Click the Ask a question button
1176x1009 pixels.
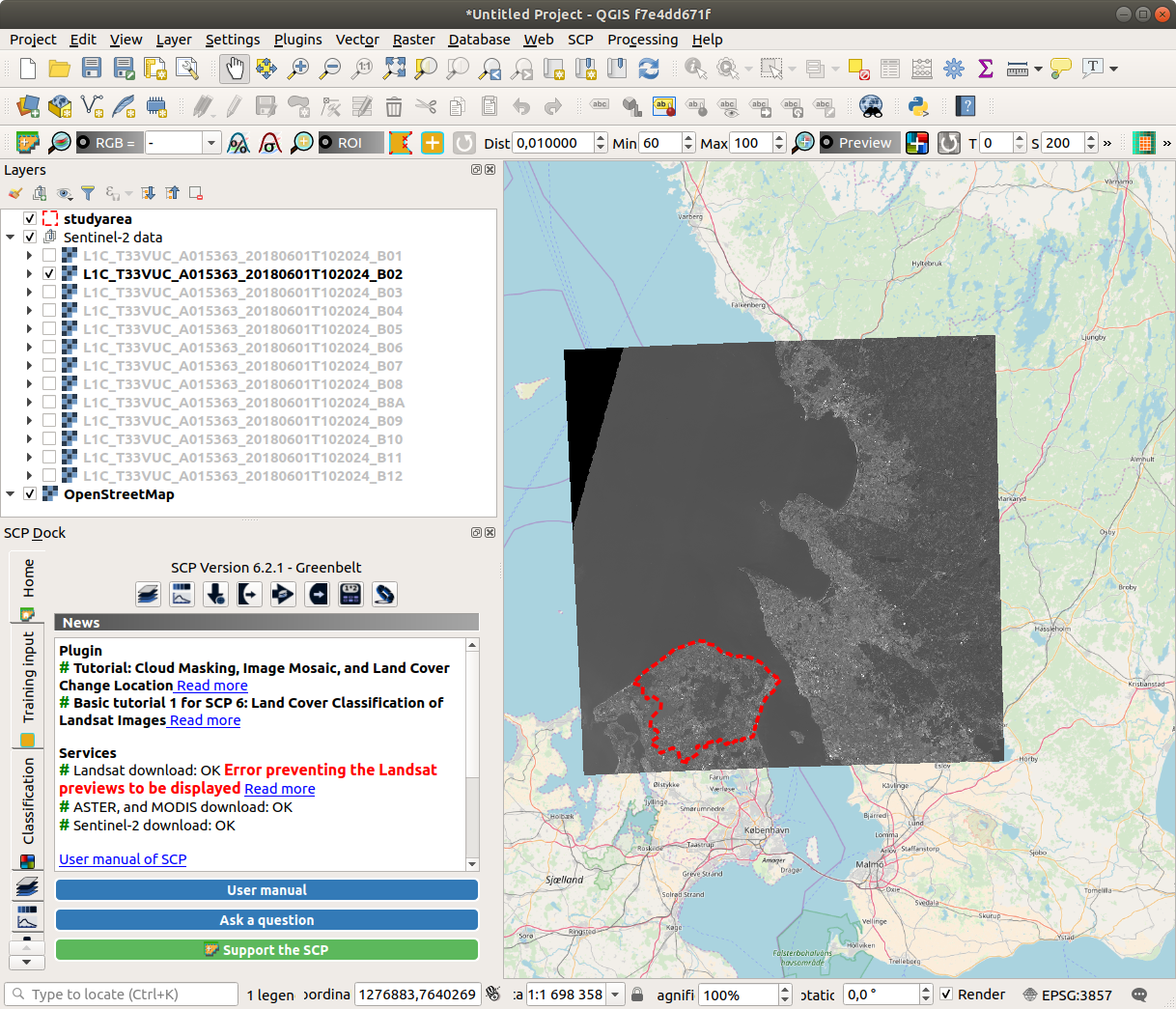point(266,920)
